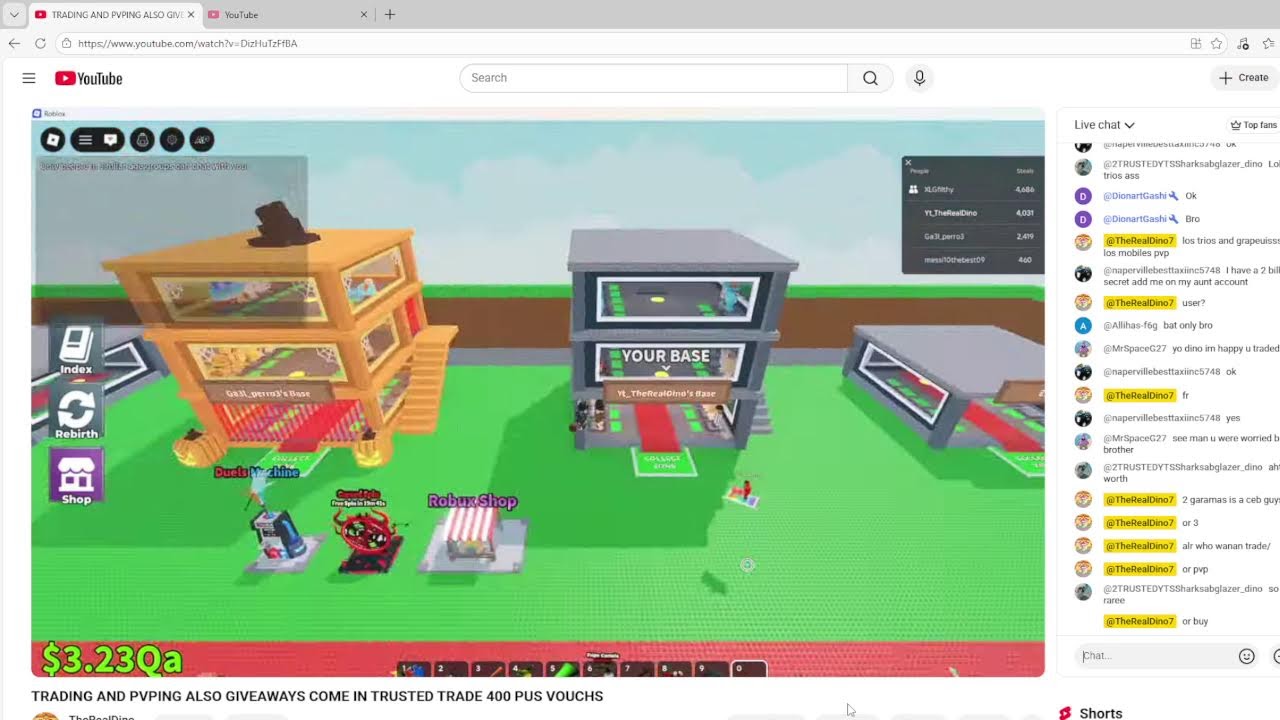Open the in-game Index book
Screen dimensions: 1280x720
click(76, 350)
